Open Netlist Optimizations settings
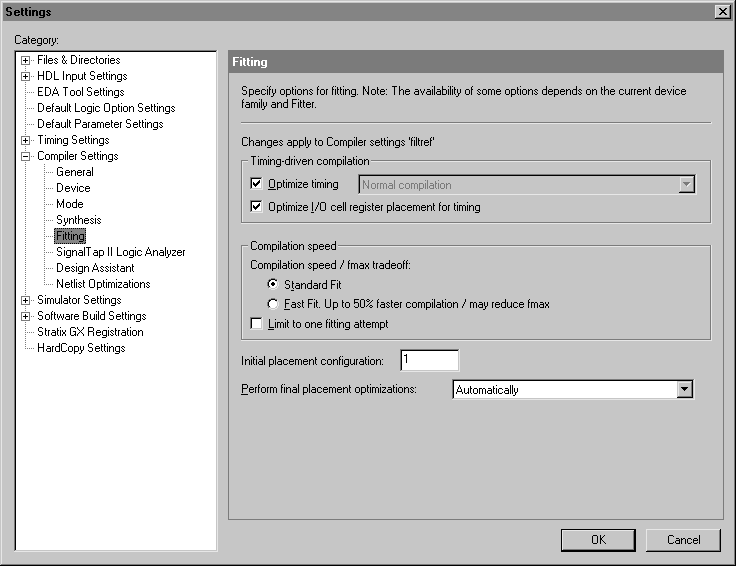 click(x=103, y=284)
